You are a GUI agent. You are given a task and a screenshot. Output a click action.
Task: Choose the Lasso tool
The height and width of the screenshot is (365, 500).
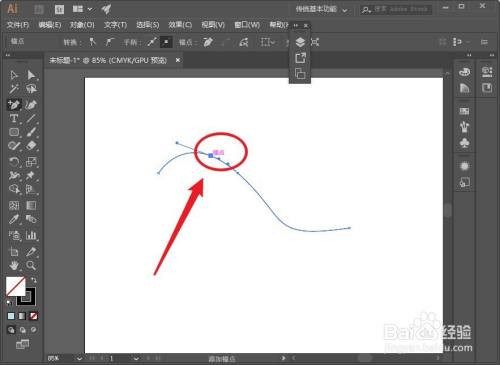tap(31, 89)
